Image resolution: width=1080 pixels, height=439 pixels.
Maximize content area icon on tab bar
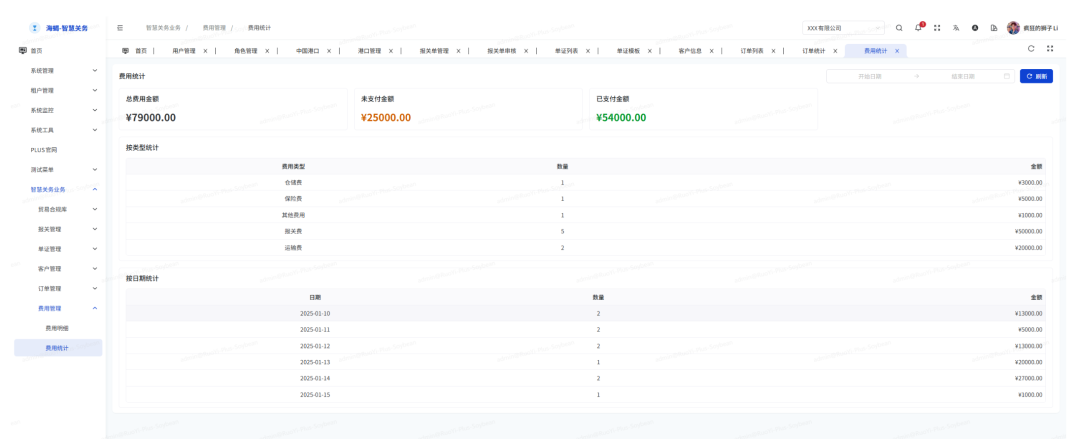[1050, 49]
